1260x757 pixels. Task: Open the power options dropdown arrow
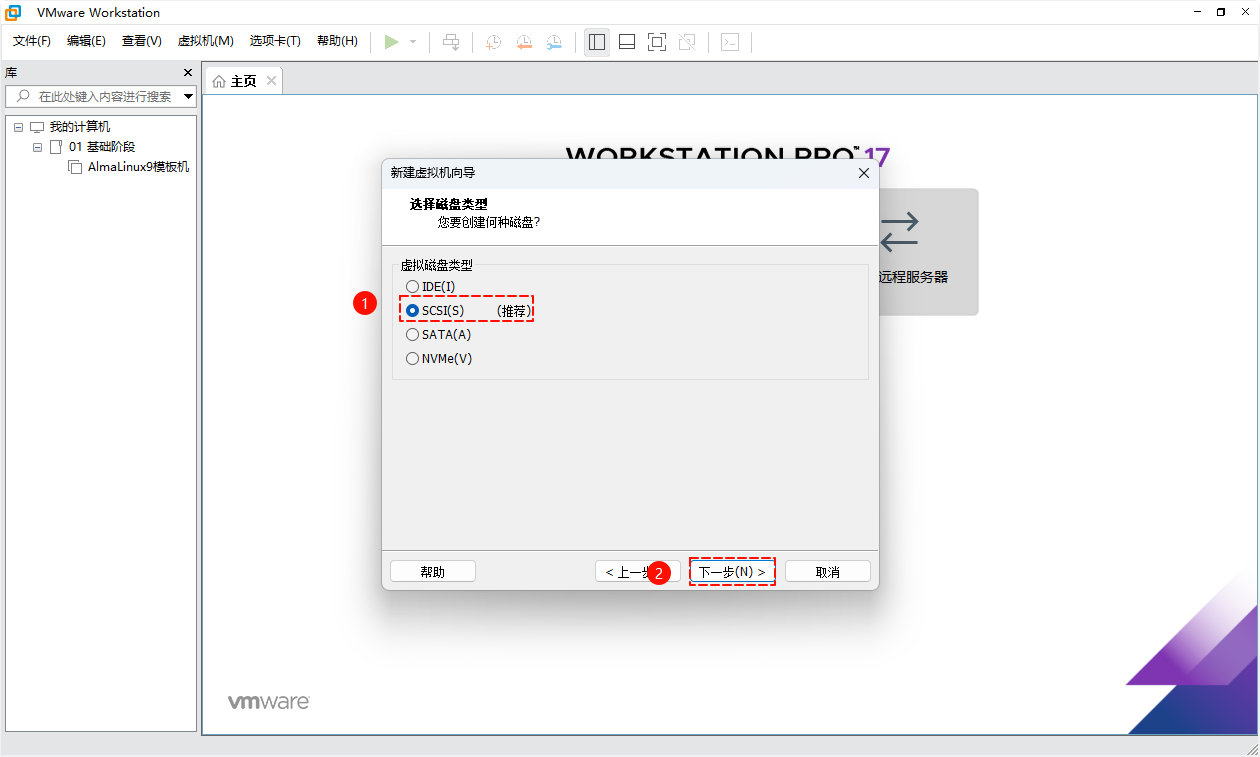[x=413, y=42]
